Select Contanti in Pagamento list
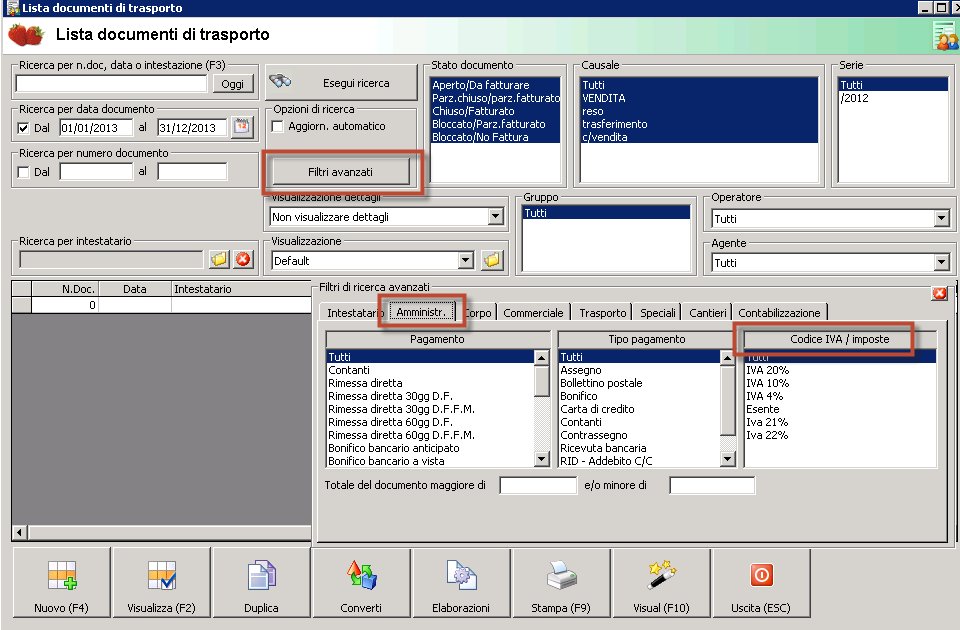The image size is (960, 630). 430,370
